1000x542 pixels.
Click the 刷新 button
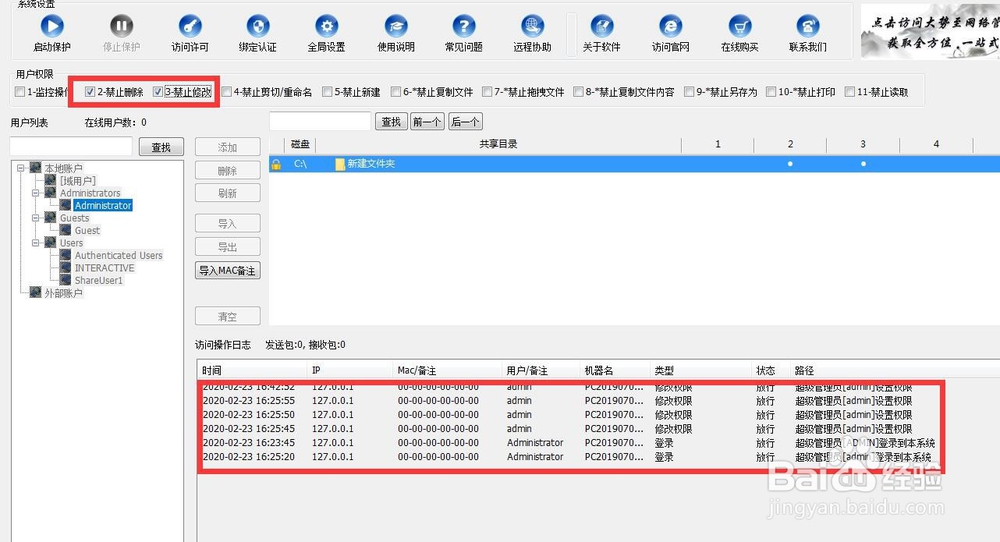click(x=228, y=193)
